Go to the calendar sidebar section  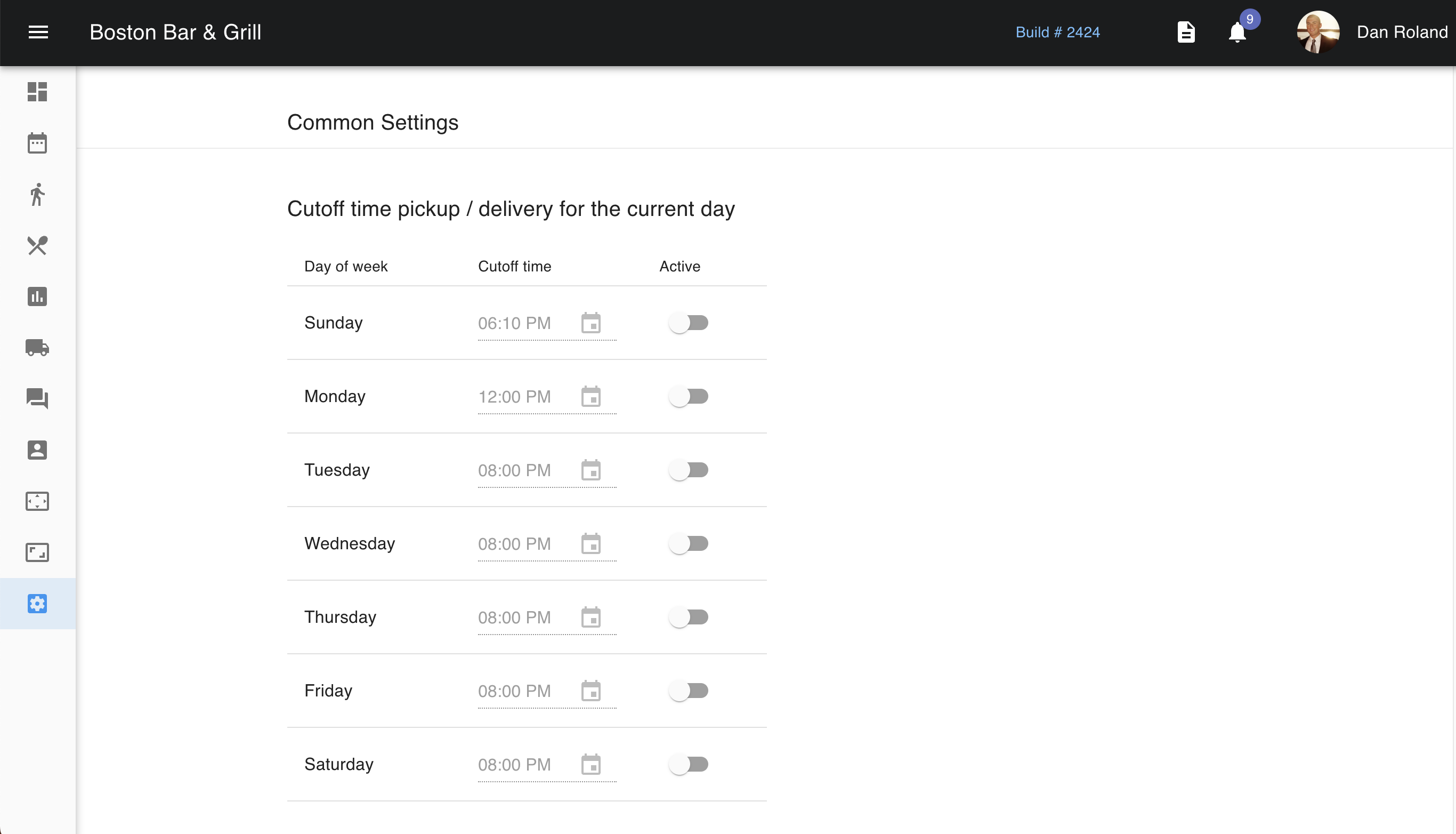(x=37, y=142)
